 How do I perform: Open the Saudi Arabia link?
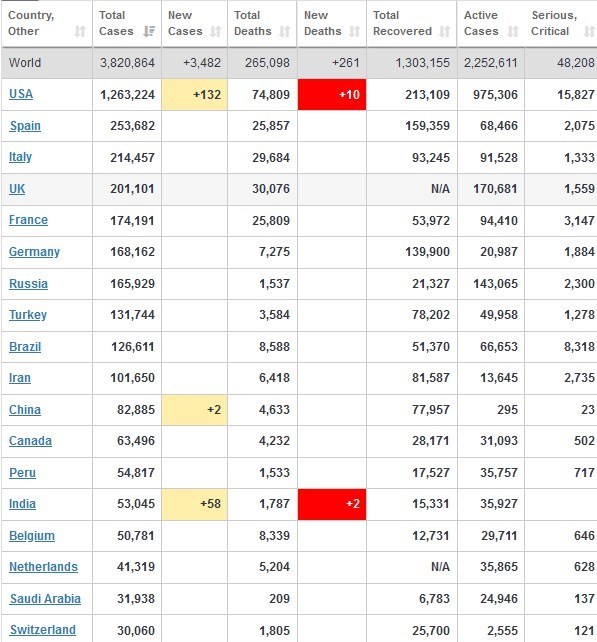(x=45, y=599)
